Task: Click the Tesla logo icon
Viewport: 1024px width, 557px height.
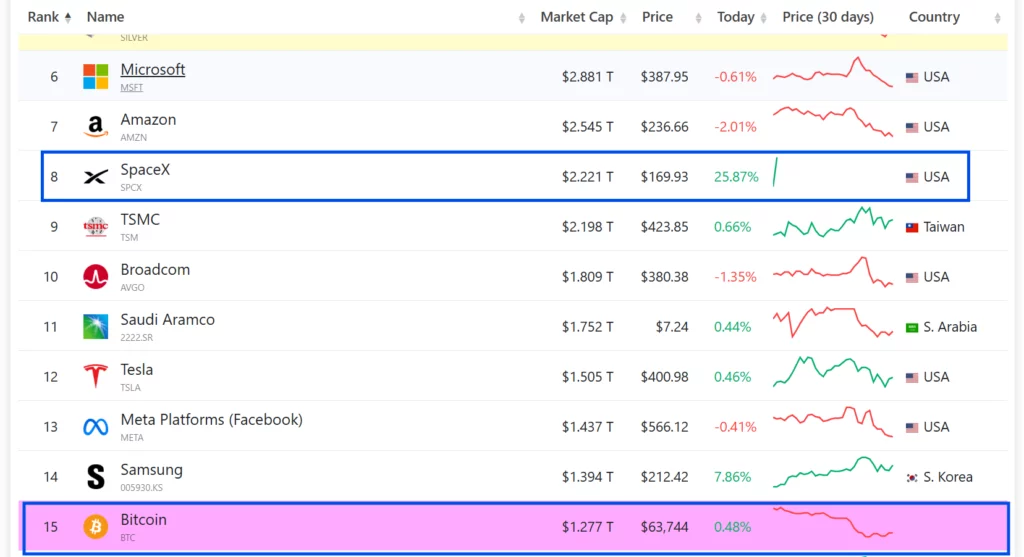Action: tap(95, 377)
